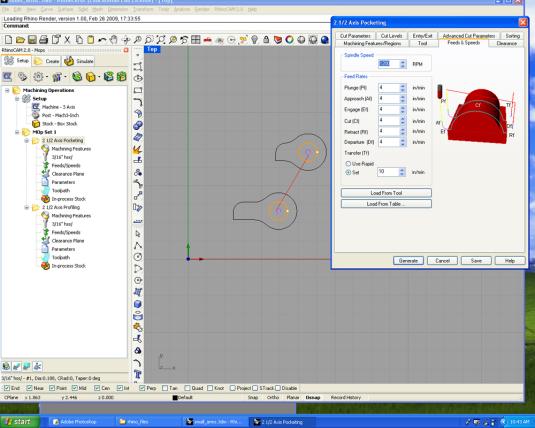Click the first icon below the Mops tree
The width and height of the screenshot is (535, 428).
6,367
